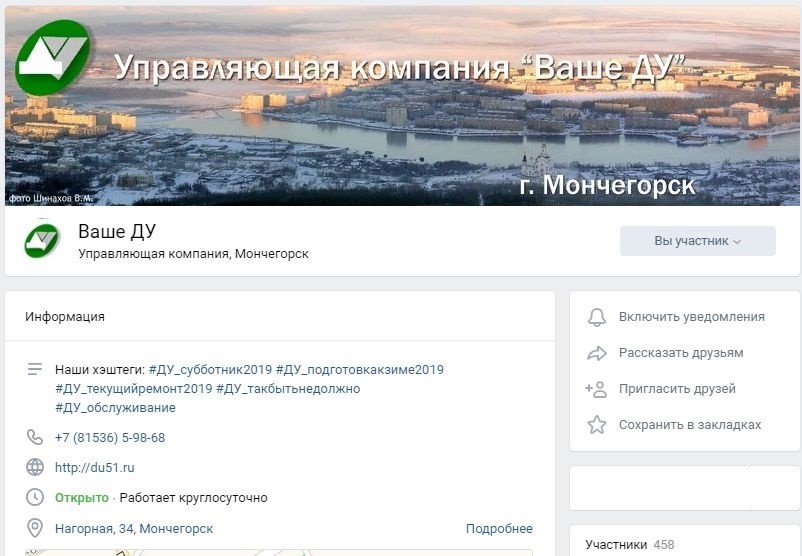Click the clock working hours icon
Viewport: 802px width, 556px height.
coord(35,497)
